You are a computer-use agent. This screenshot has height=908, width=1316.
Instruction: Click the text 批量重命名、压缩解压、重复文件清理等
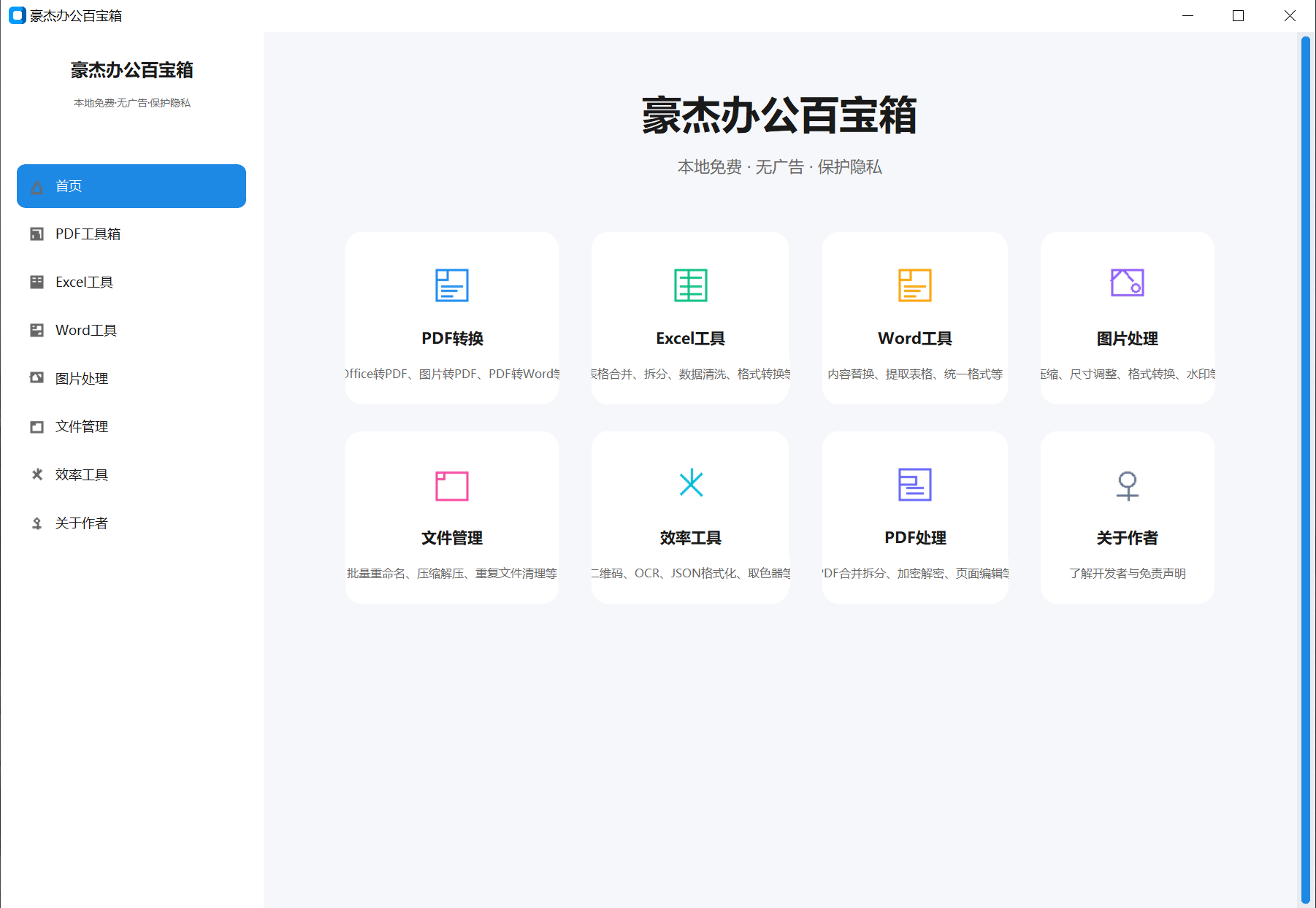point(452,574)
